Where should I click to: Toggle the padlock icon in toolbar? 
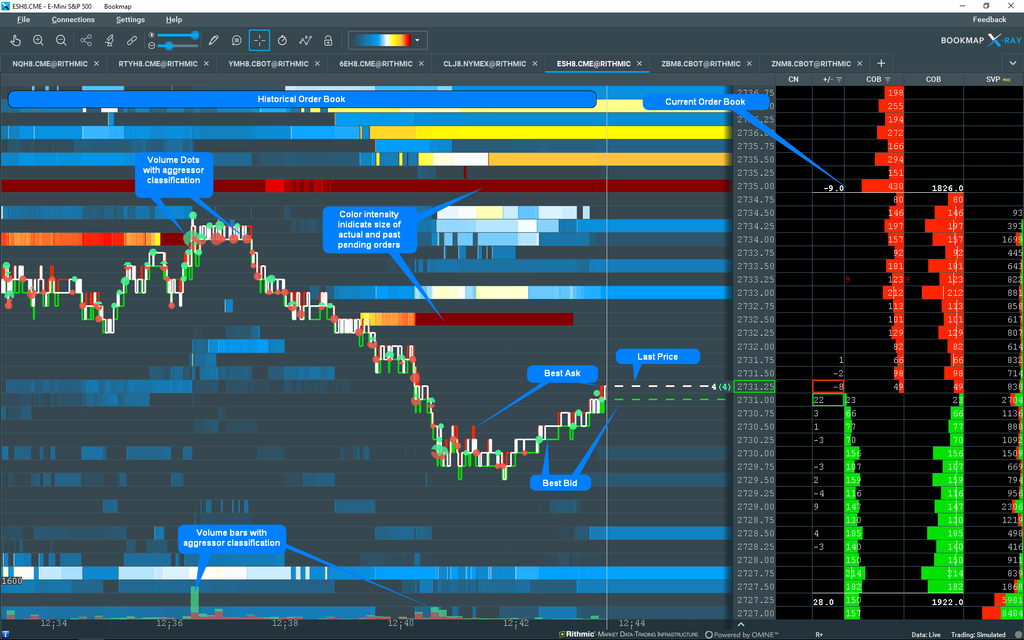[x=328, y=40]
